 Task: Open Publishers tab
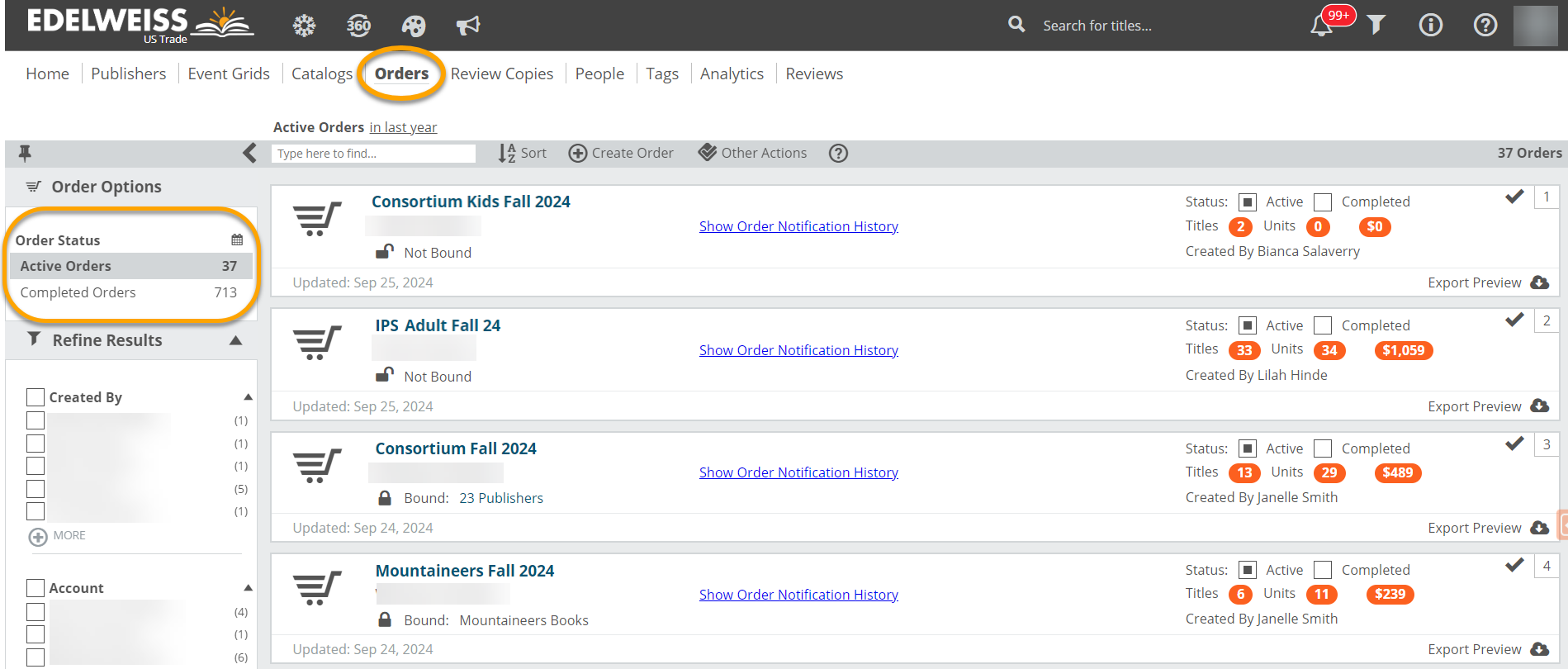click(x=128, y=74)
